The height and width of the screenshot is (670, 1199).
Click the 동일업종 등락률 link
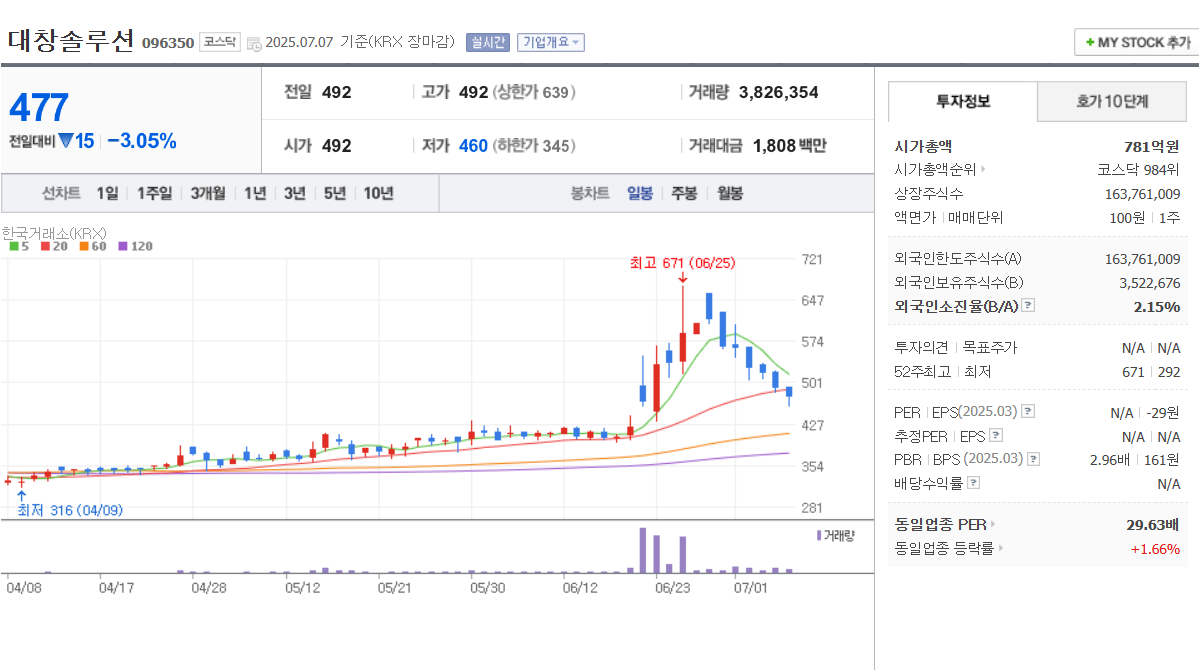(x=944, y=548)
